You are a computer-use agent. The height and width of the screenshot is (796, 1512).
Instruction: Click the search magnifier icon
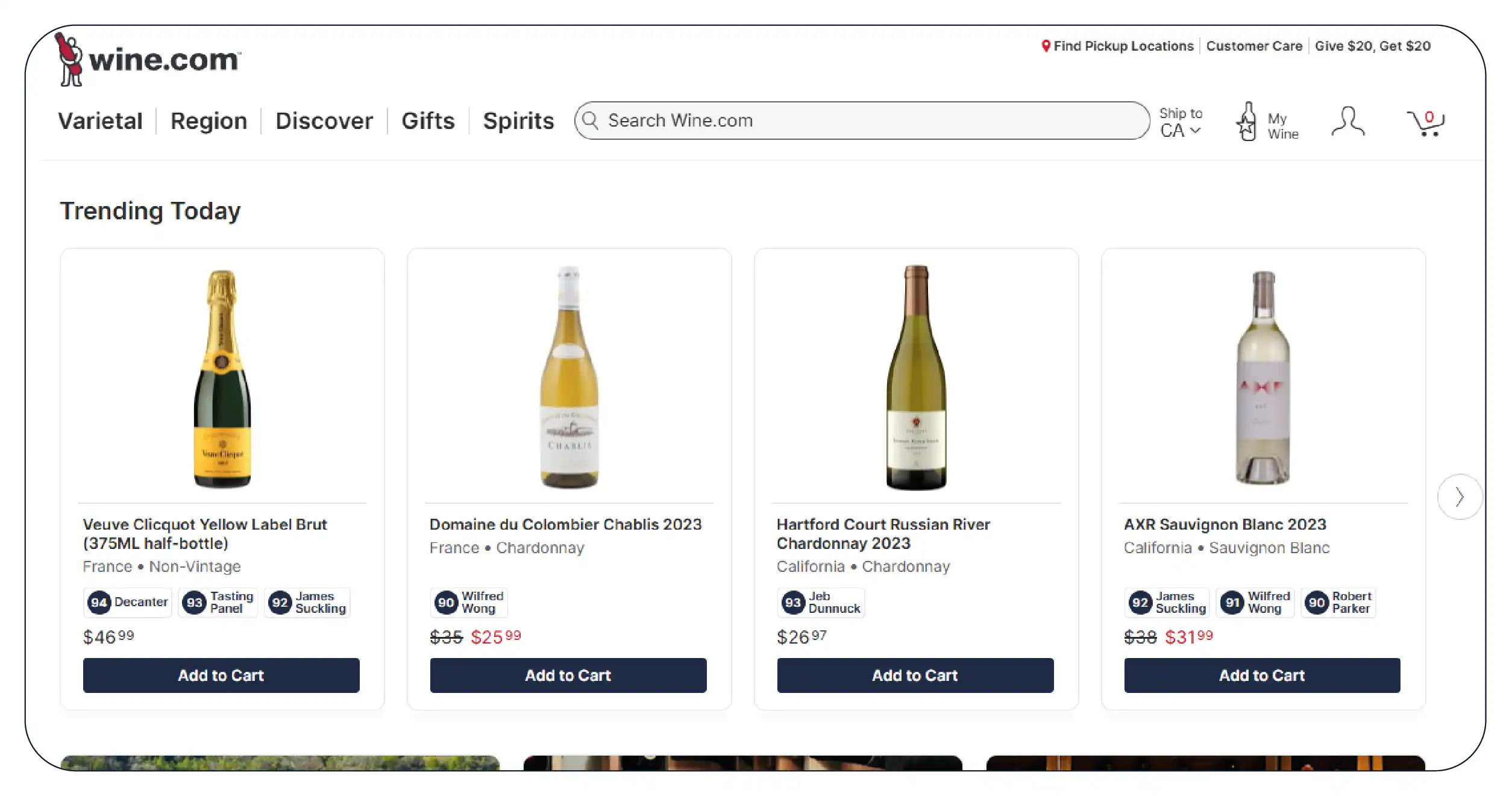click(x=591, y=121)
